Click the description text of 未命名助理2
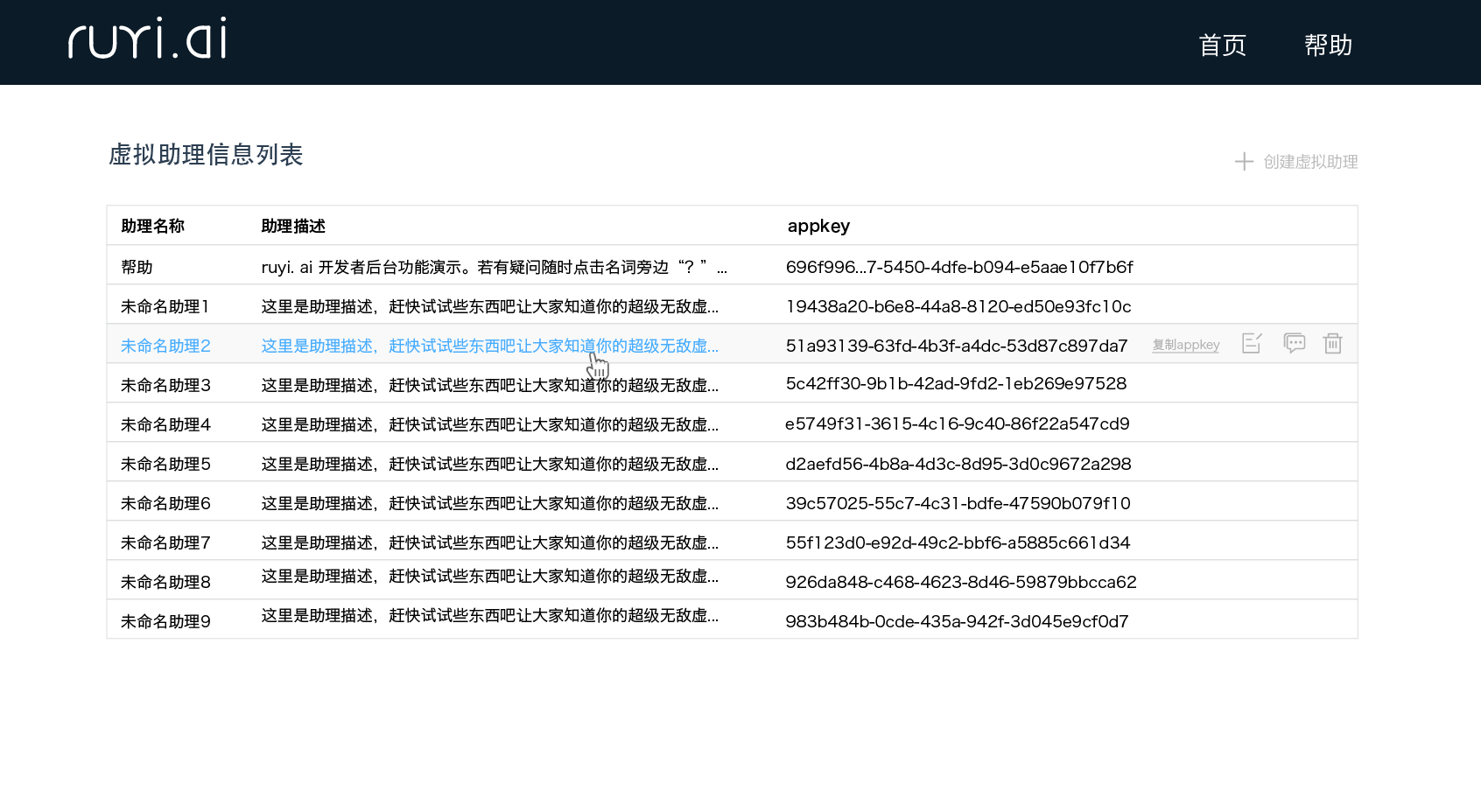1481x812 pixels. (x=490, y=346)
